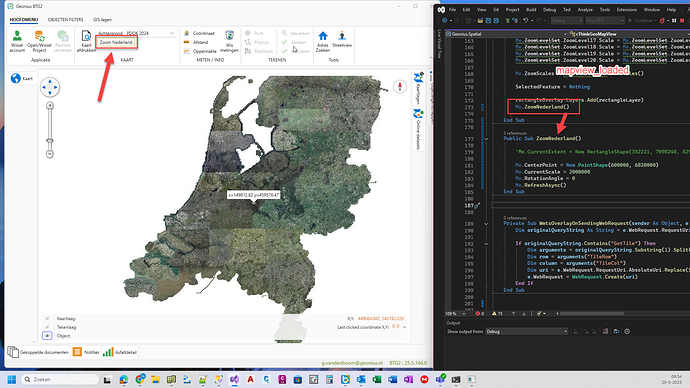Click the map compass north icon
Screen dimensions: 690x388
(x=400, y=87)
